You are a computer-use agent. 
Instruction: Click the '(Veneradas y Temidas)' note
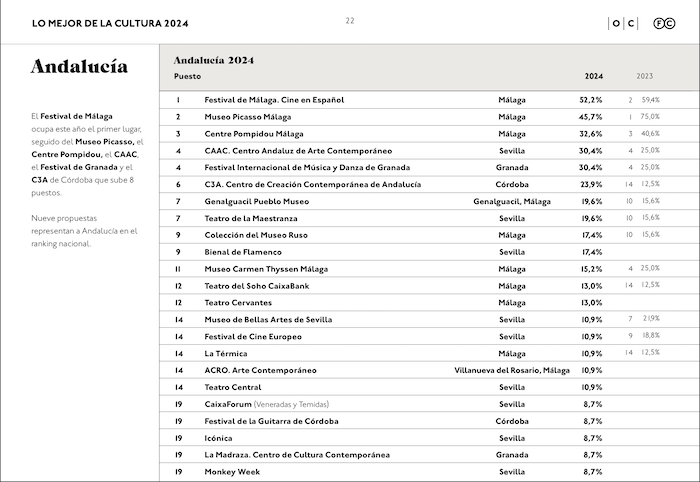292,404
